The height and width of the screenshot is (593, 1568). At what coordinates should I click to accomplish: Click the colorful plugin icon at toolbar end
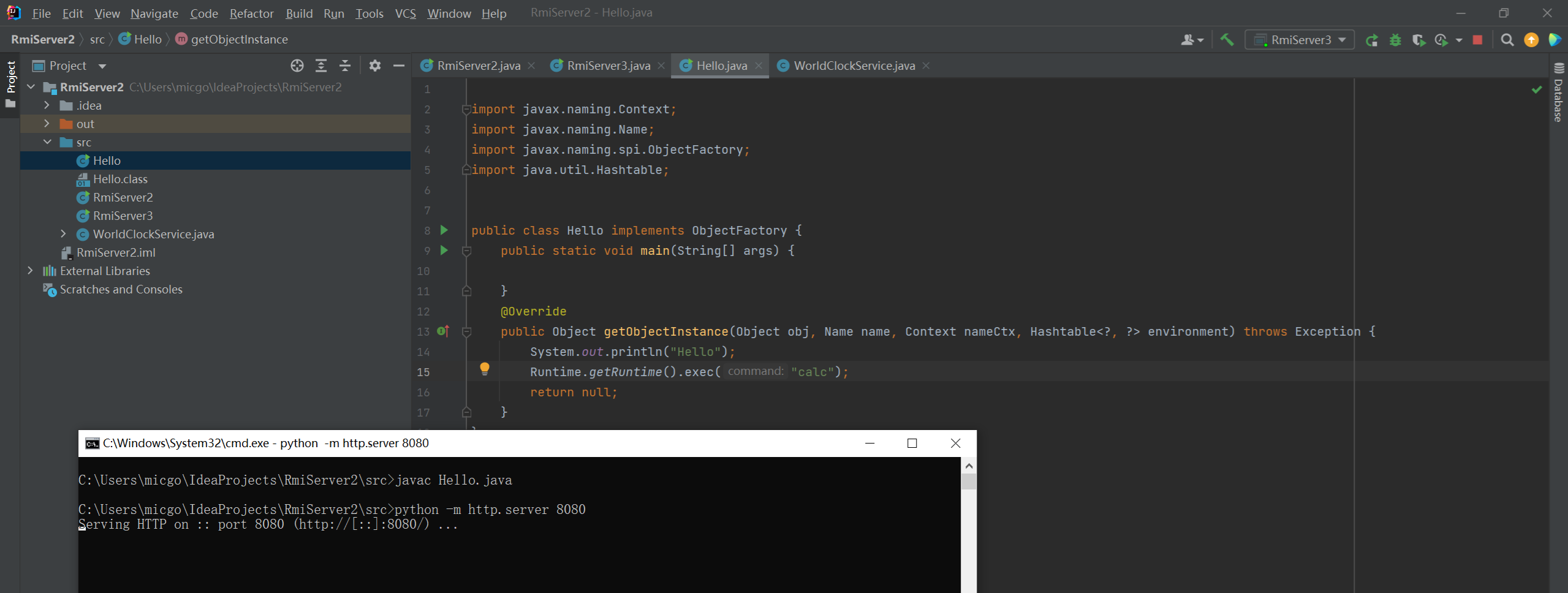pyautogui.click(x=1555, y=40)
